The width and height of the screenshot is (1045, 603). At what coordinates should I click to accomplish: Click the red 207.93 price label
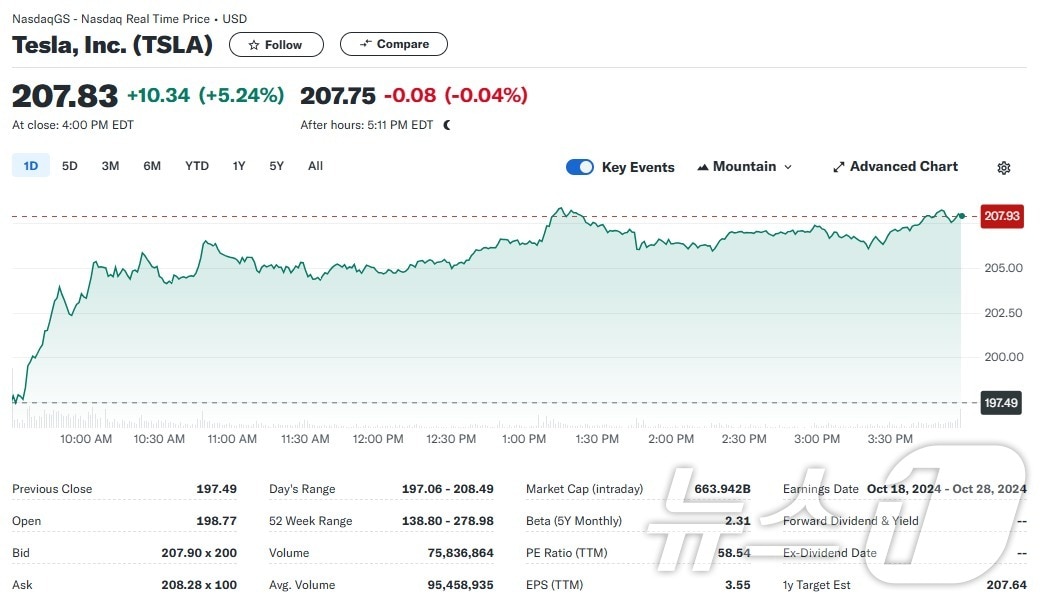click(1001, 216)
